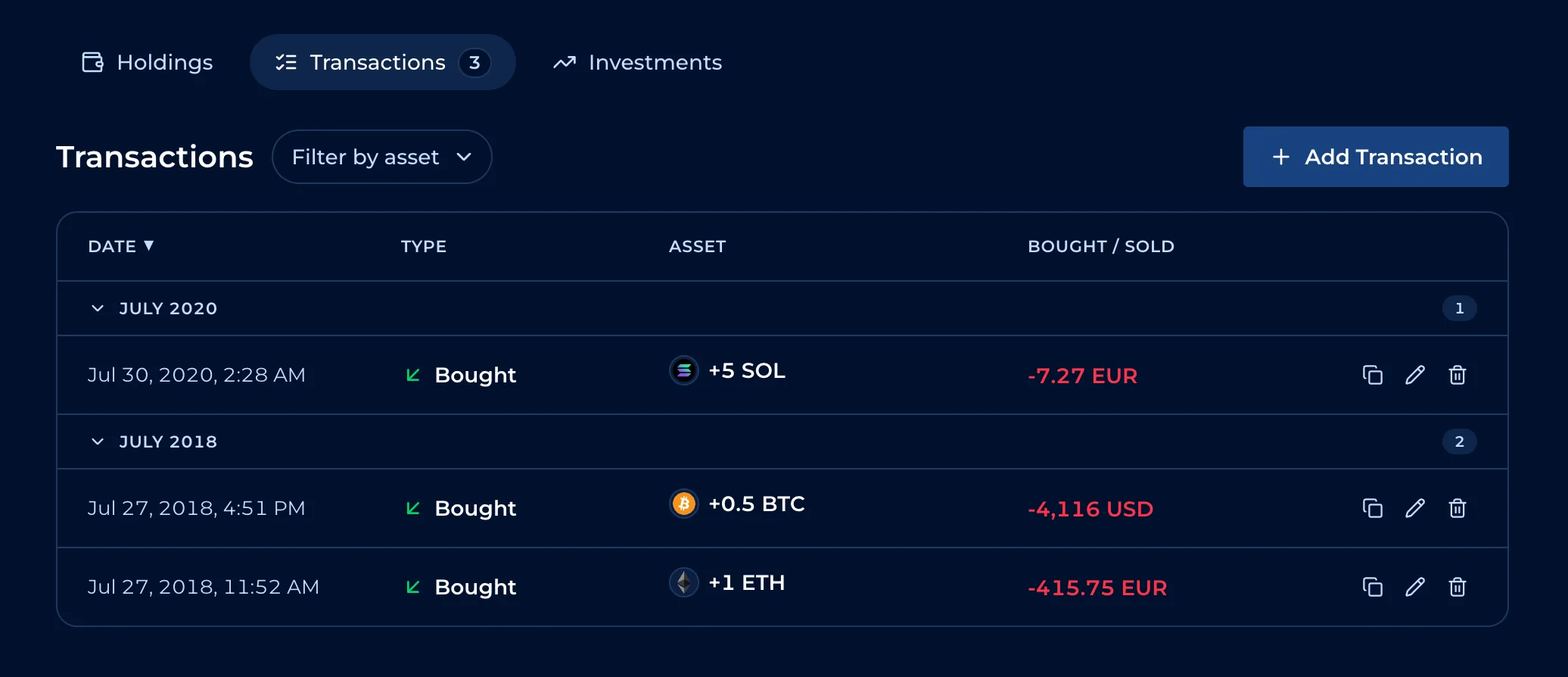The height and width of the screenshot is (677, 1568).
Task: Collapse the JULY 2018 group
Action: tap(98, 441)
